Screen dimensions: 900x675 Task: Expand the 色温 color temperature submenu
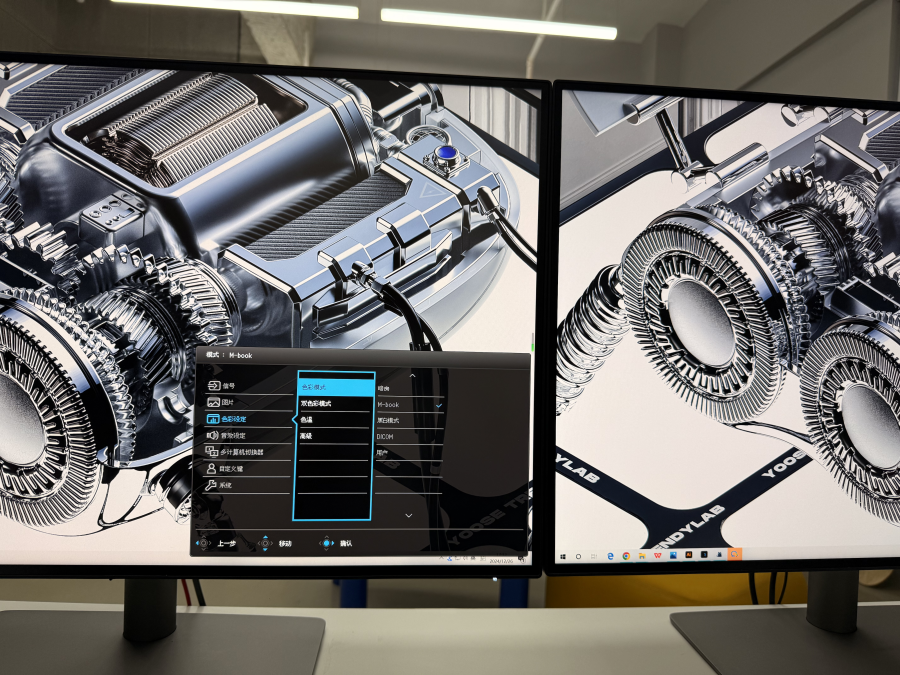(307, 420)
